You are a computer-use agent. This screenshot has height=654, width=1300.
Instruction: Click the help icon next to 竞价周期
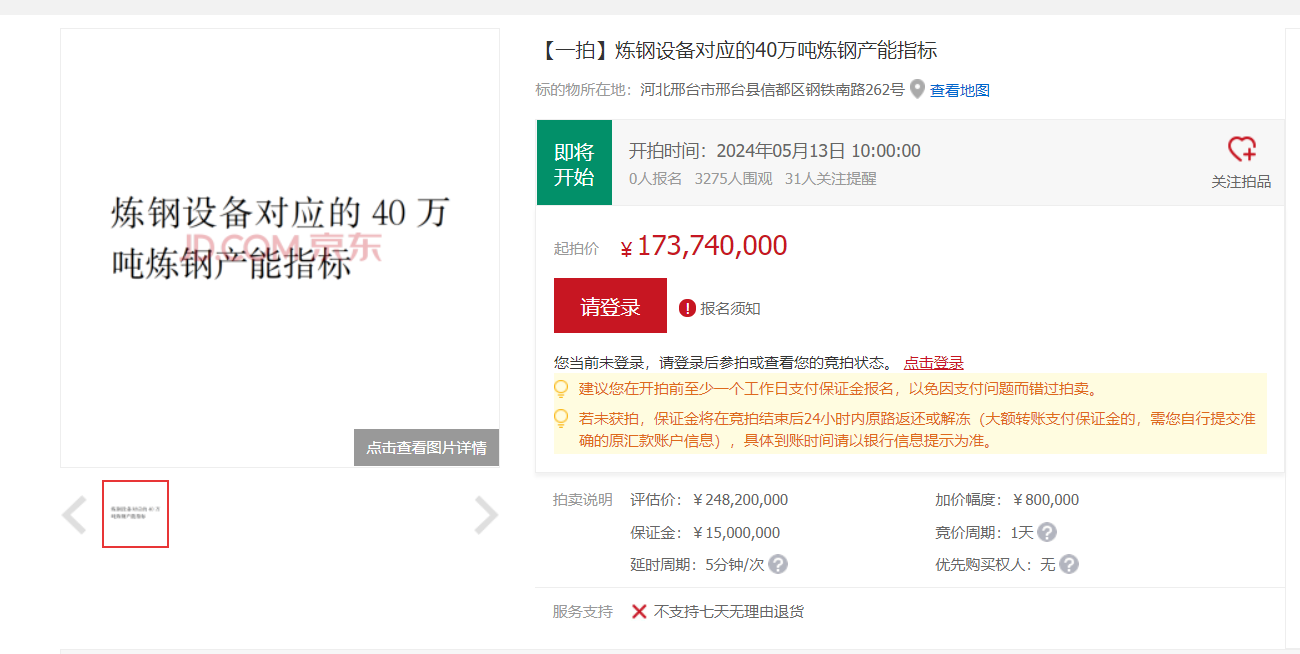click(1047, 532)
